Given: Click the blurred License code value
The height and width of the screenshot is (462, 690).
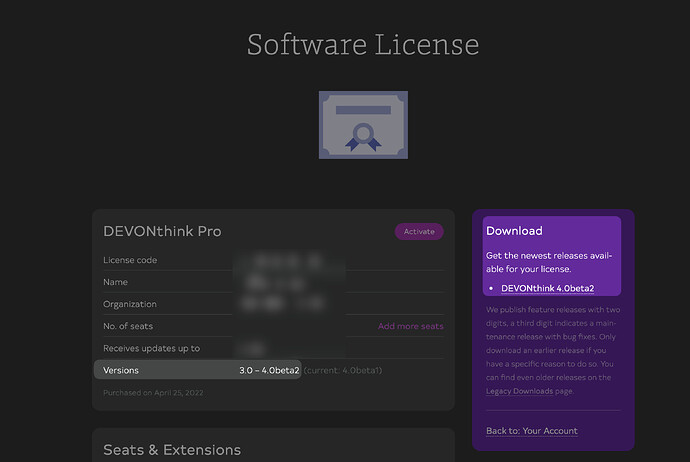Looking at the screenshot, I should [x=285, y=261].
